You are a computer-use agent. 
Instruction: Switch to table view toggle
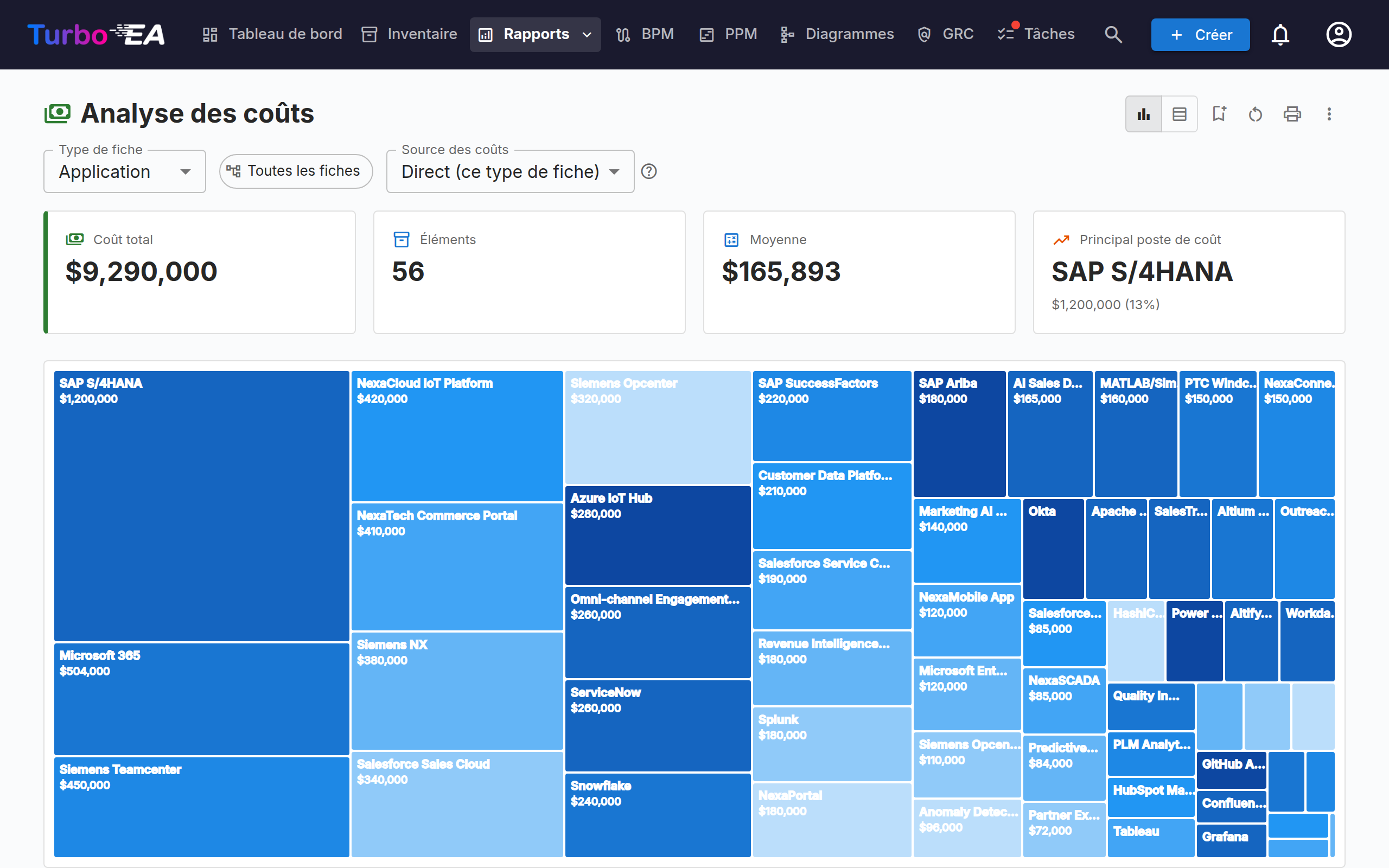coord(1180,114)
